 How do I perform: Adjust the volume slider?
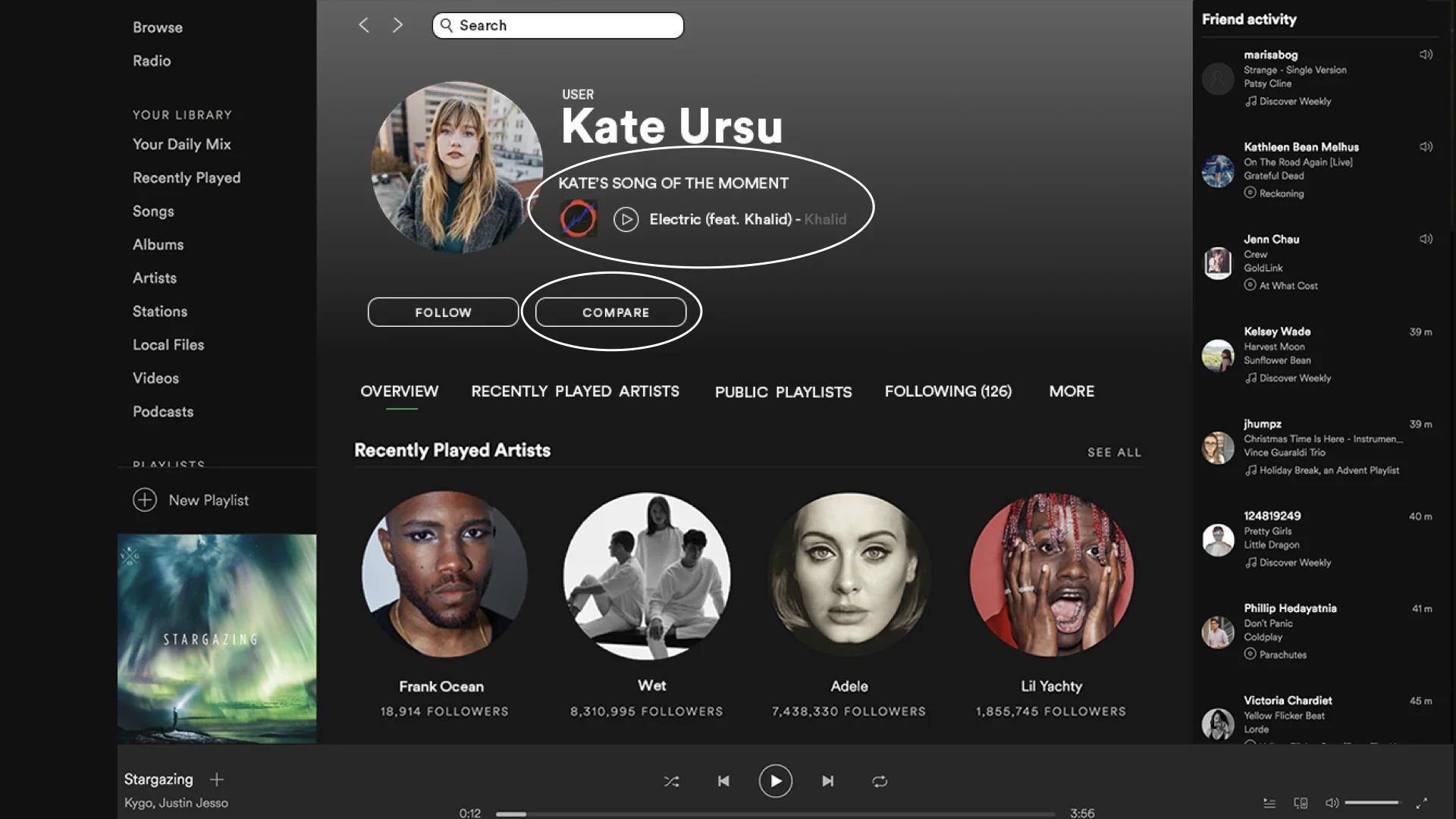[x=1373, y=802]
